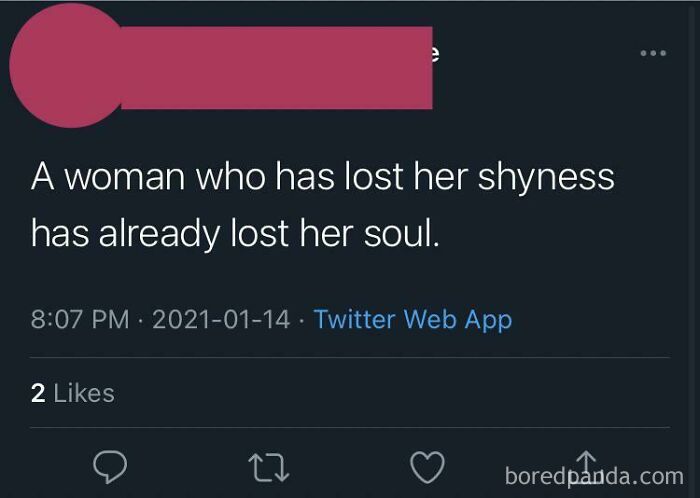Click the tweet line starting "A woman who"

[321, 177]
